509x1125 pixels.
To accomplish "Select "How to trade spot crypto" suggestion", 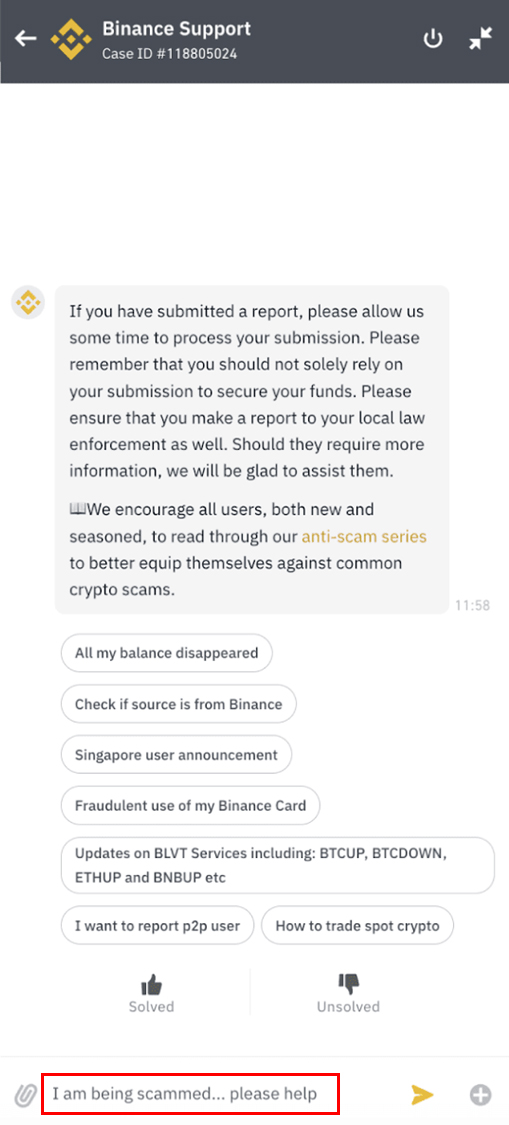I will click(358, 926).
